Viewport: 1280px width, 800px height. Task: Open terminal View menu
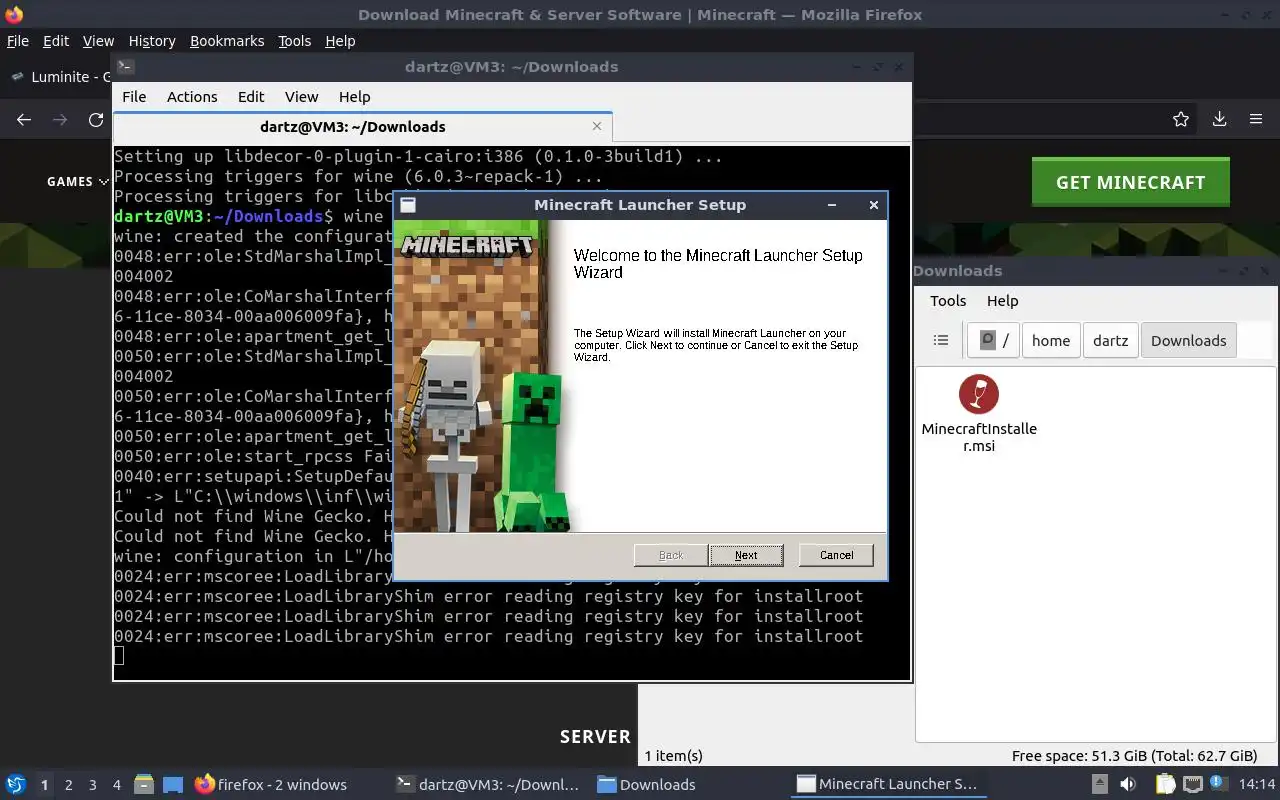[x=301, y=97]
